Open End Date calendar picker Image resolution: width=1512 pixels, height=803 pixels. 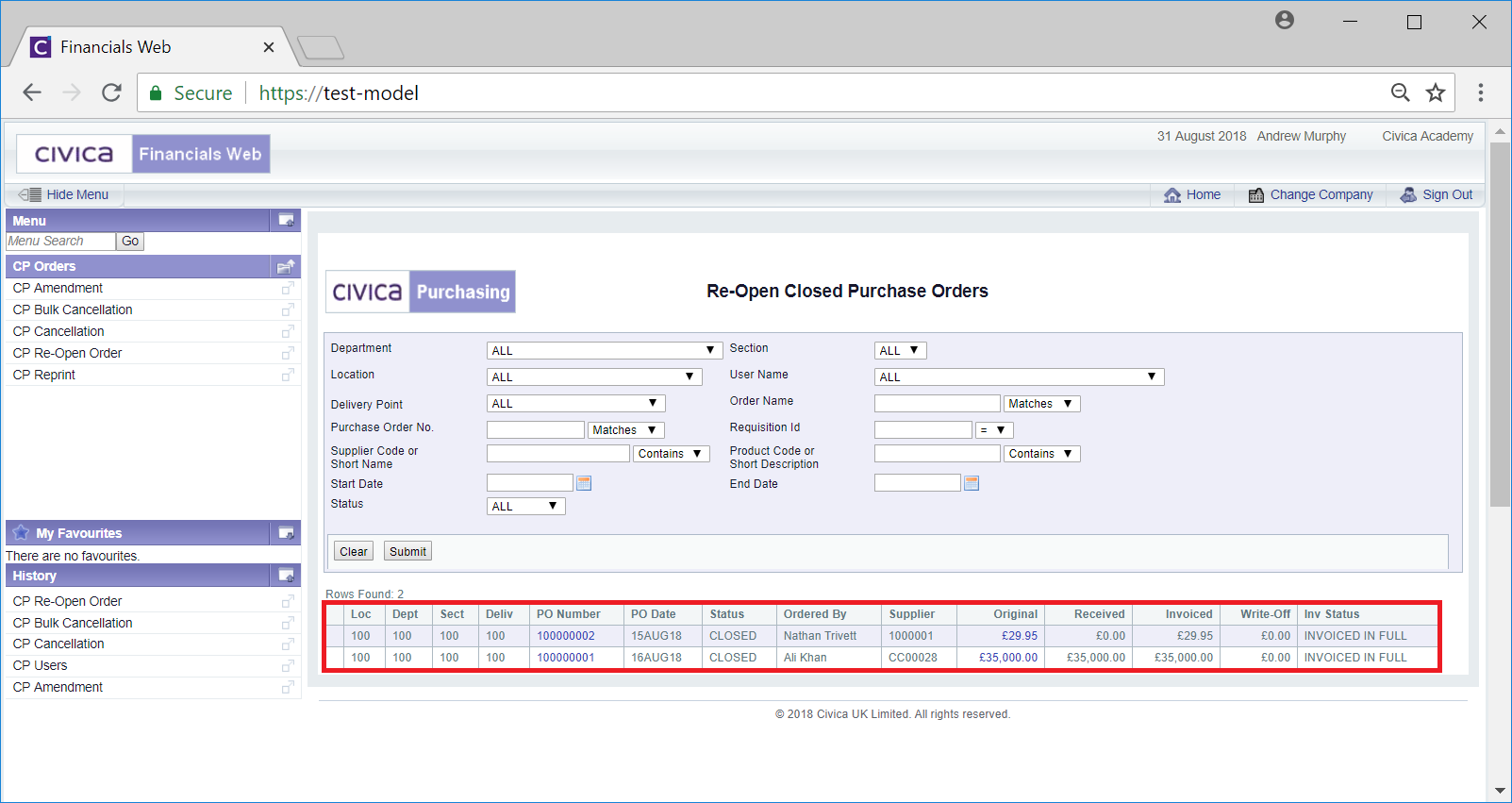click(x=972, y=483)
